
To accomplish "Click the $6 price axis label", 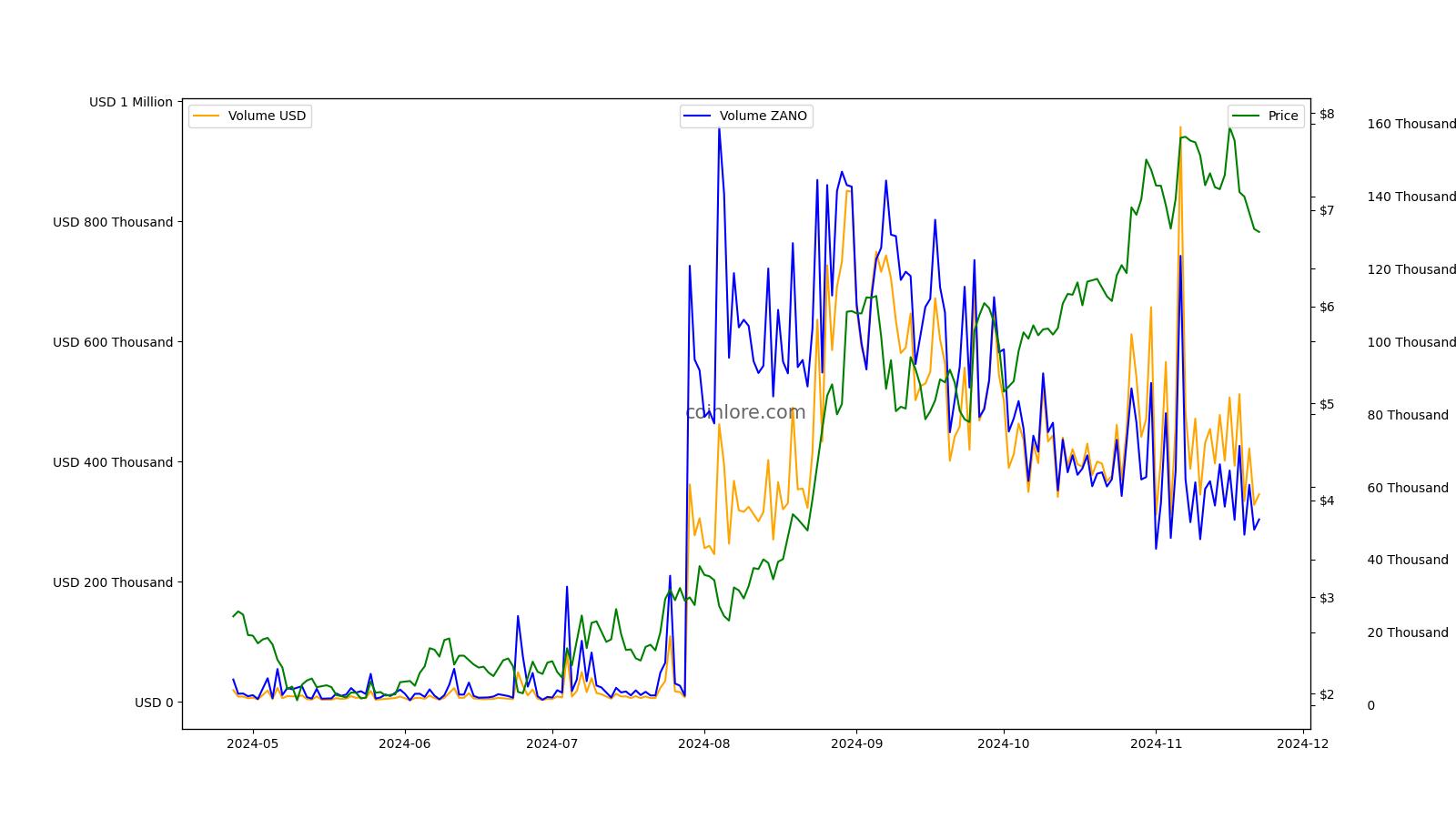I will point(1327,307).
